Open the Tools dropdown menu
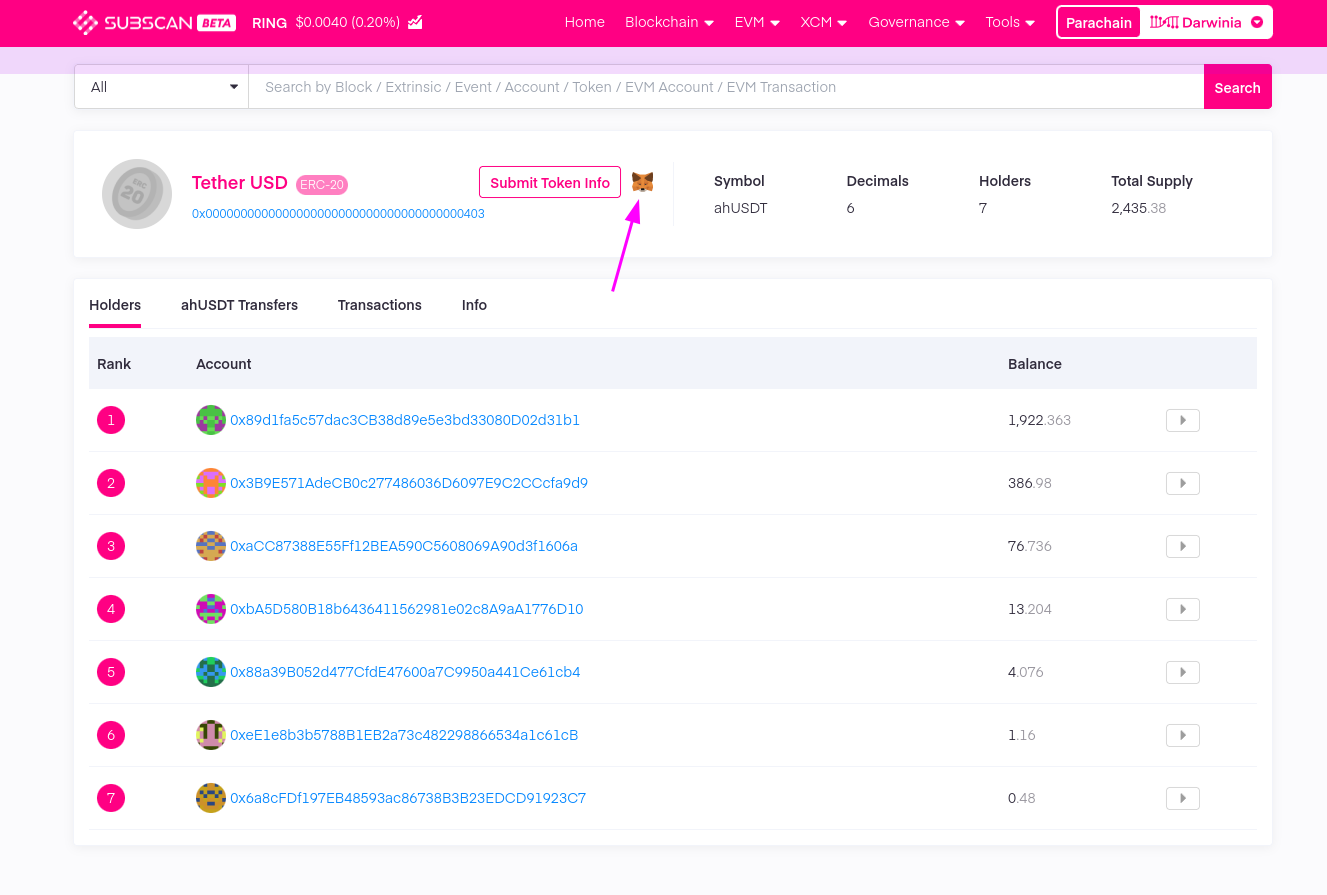Viewport: 1327px width, 895px height. tap(1010, 21)
